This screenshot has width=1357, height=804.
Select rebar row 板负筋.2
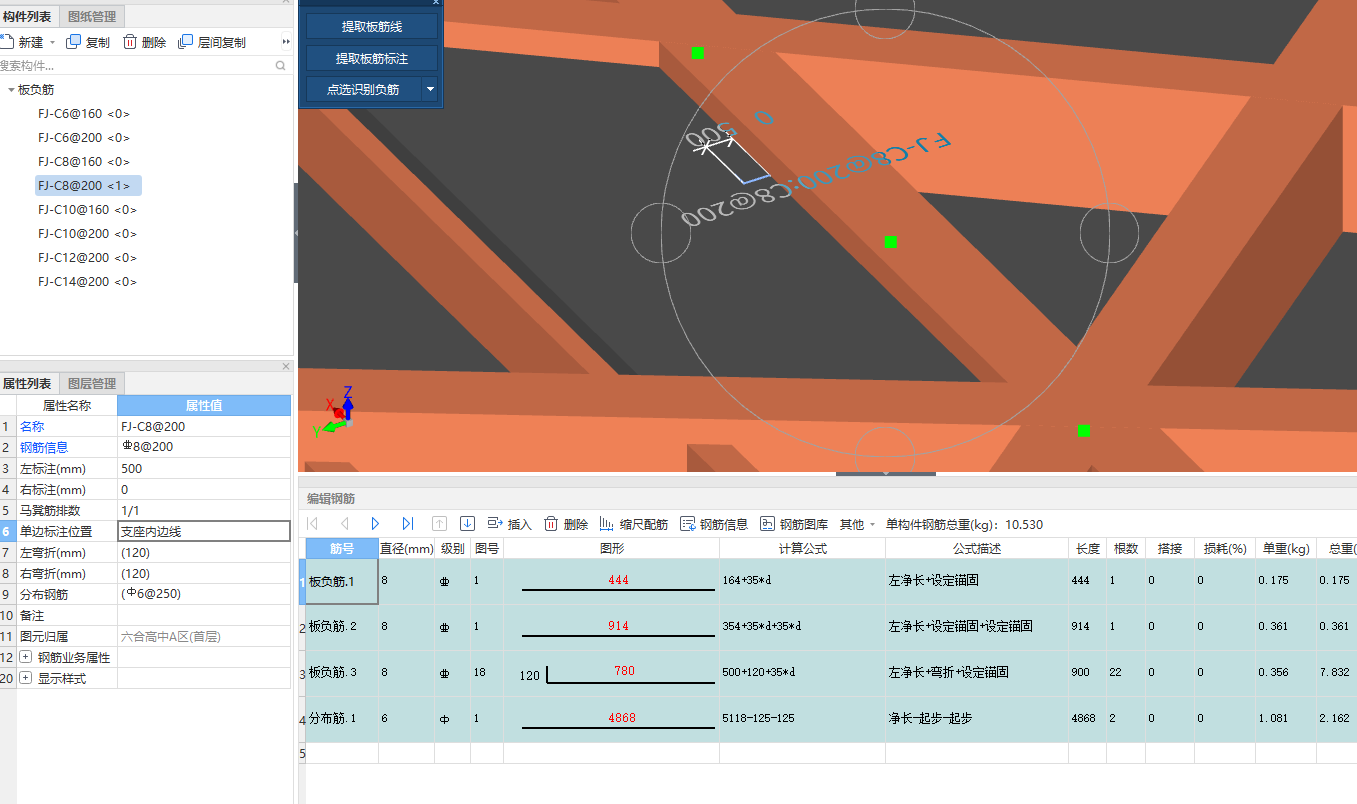pos(341,627)
